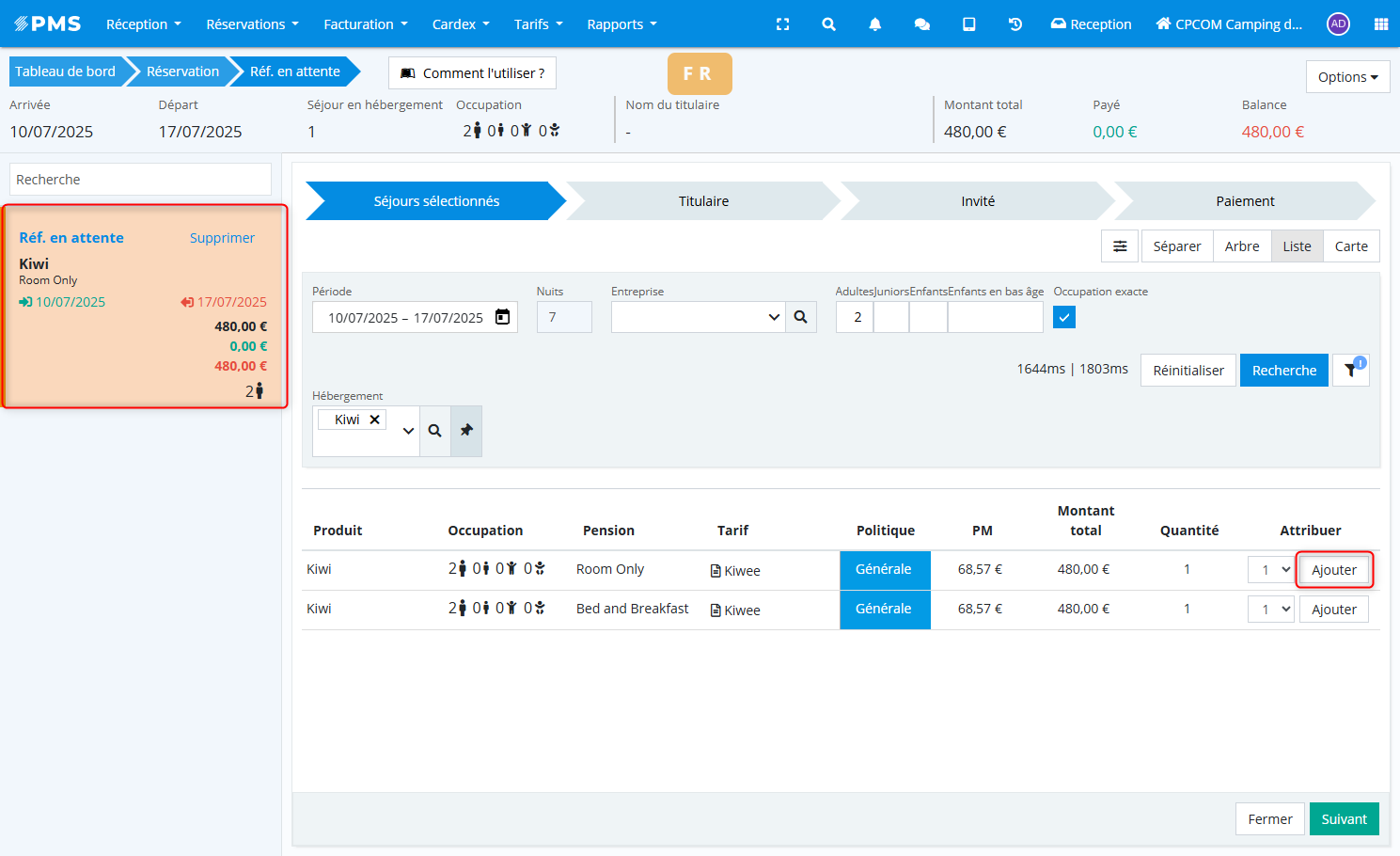Image resolution: width=1400 pixels, height=856 pixels.
Task: Open the chat messages icon
Action: click(921, 24)
